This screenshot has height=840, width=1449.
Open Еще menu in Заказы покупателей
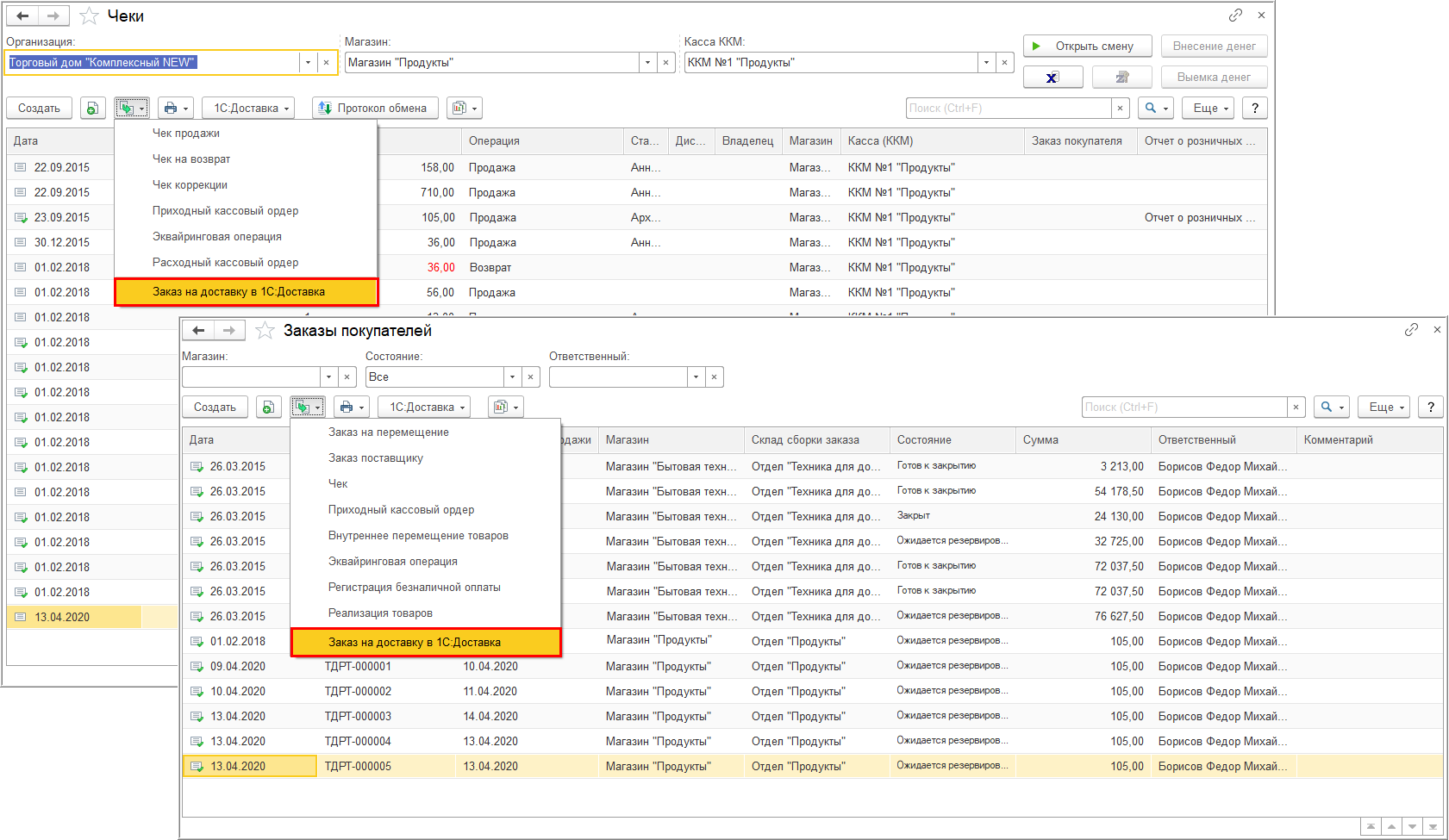[x=1383, y=407]
